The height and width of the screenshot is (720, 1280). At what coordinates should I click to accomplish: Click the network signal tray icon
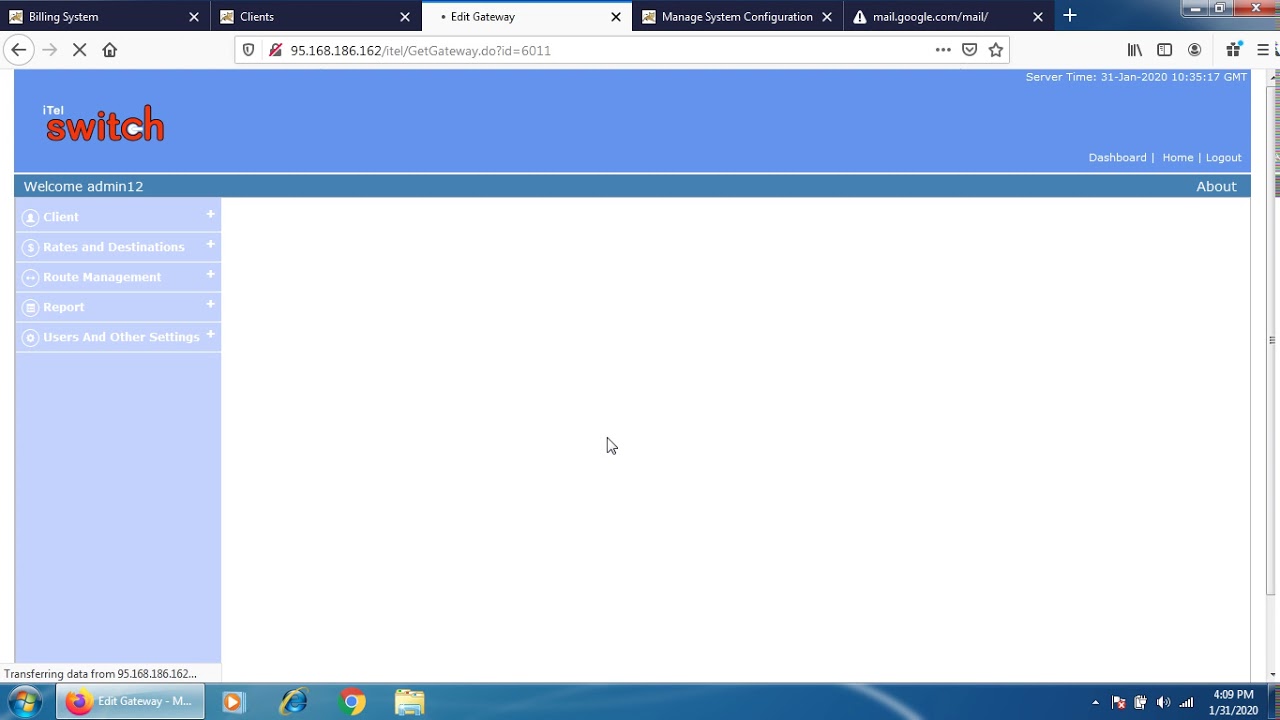[1186, 702]
